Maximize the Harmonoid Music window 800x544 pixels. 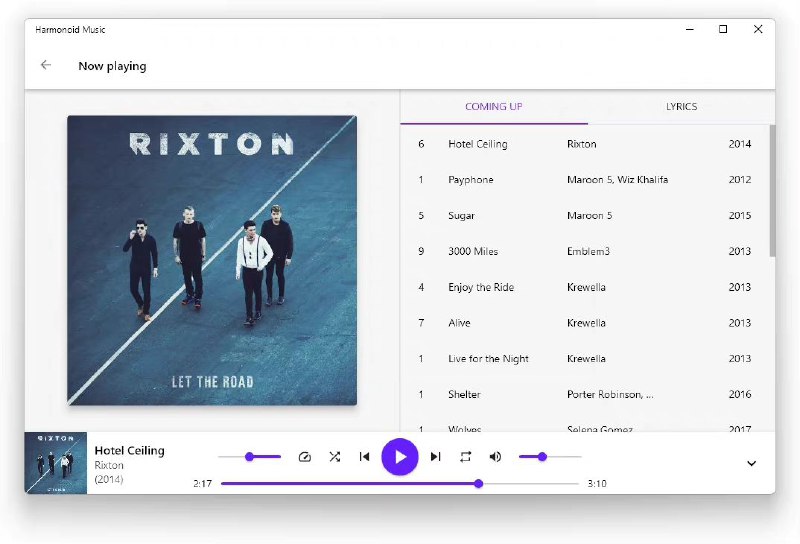(723, 29)
